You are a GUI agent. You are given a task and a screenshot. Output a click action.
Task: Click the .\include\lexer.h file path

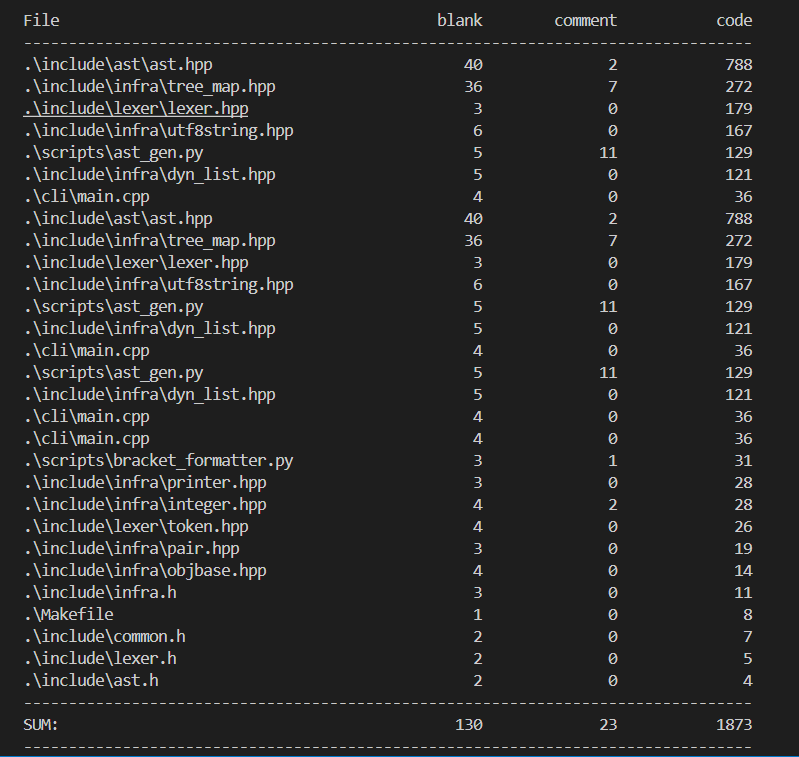click(100, 659)
